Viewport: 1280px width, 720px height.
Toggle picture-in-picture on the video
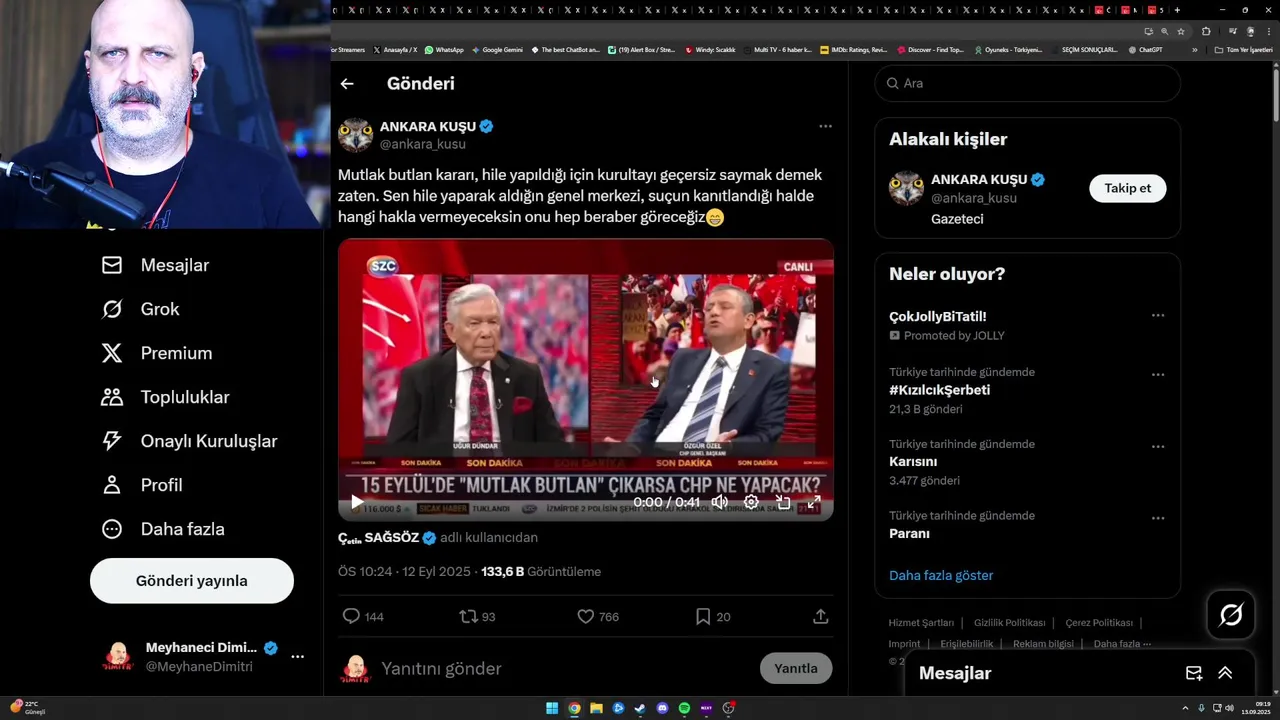(783, 502)
